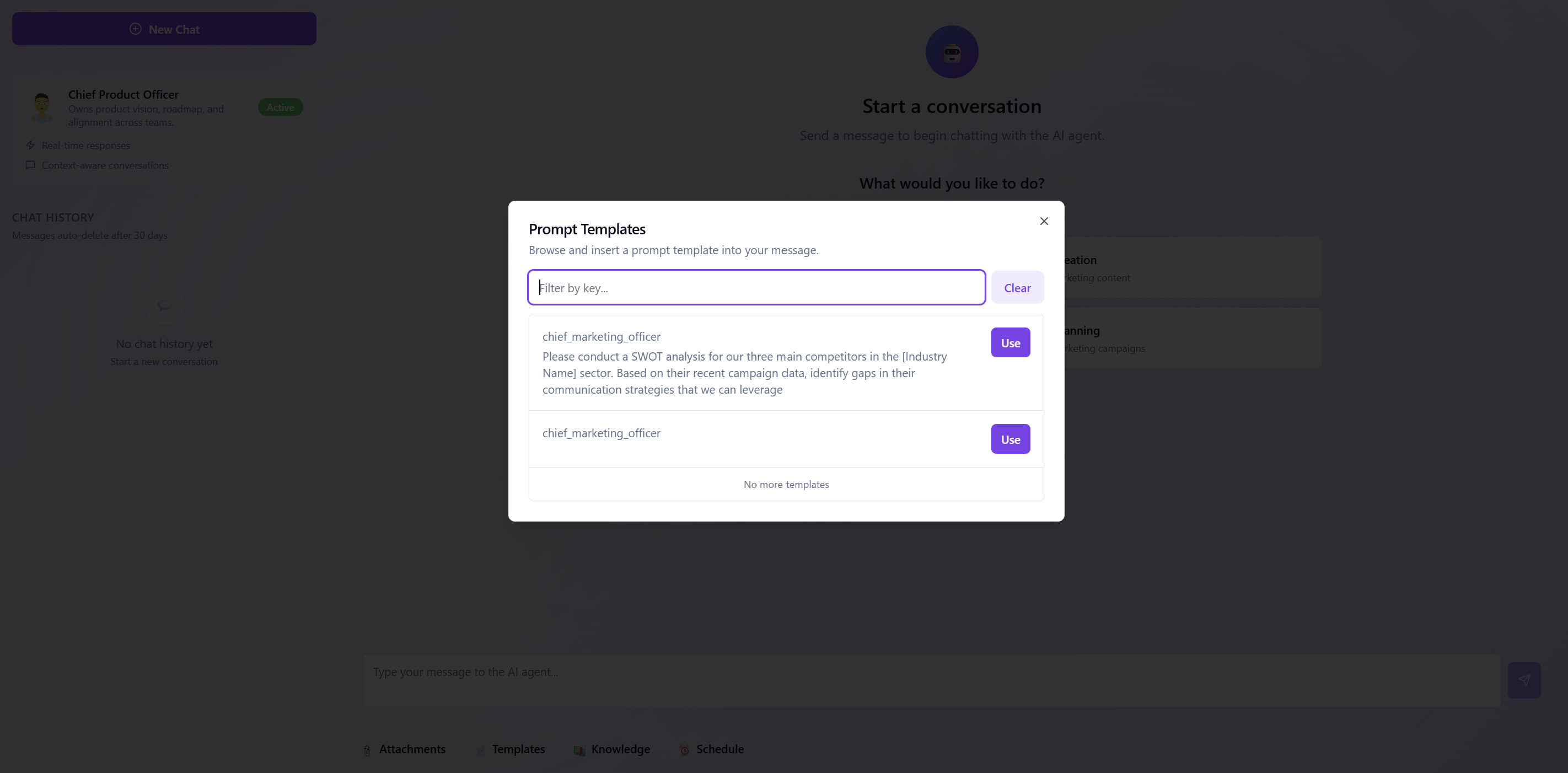The height and width of the screenshot is (773, 1568).
Task: Click the Context-aware conversations chat icon
Action: 30,165
